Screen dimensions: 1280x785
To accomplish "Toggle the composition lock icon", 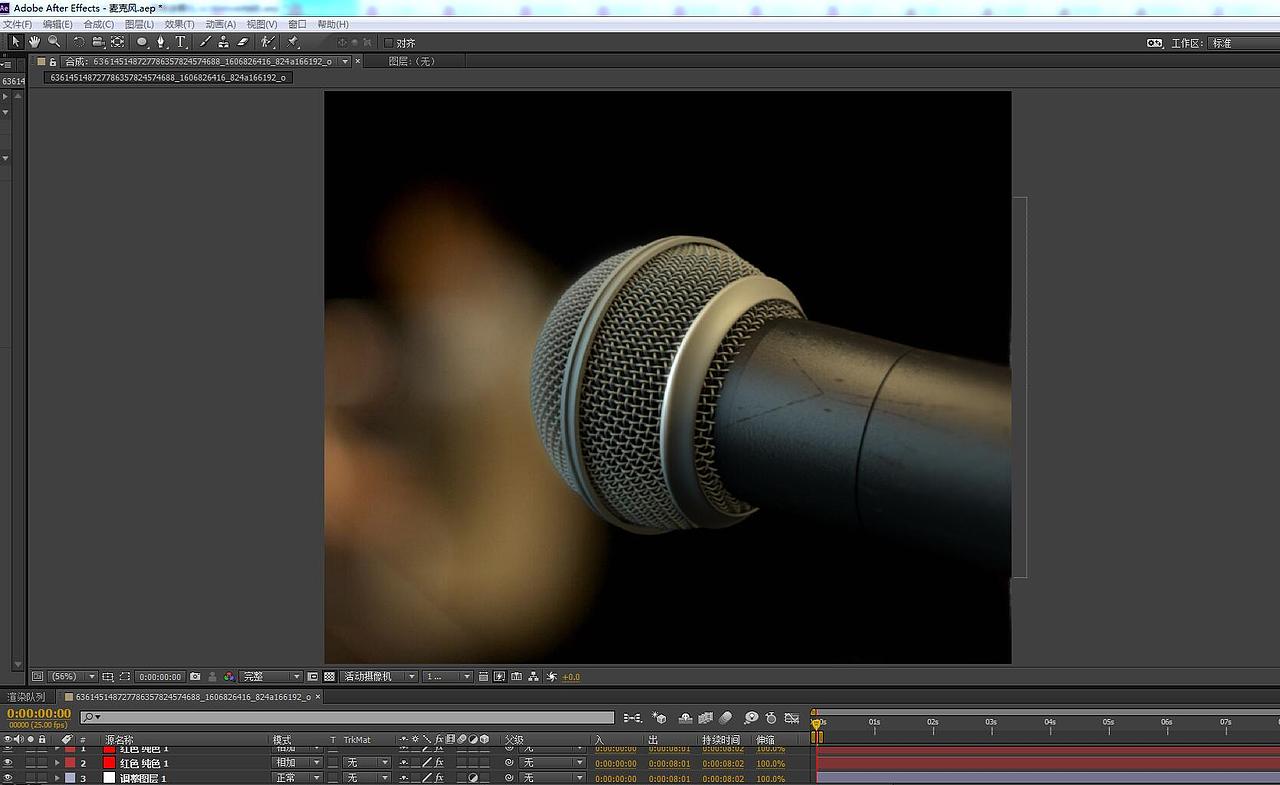I will click(x=53, y=62).
